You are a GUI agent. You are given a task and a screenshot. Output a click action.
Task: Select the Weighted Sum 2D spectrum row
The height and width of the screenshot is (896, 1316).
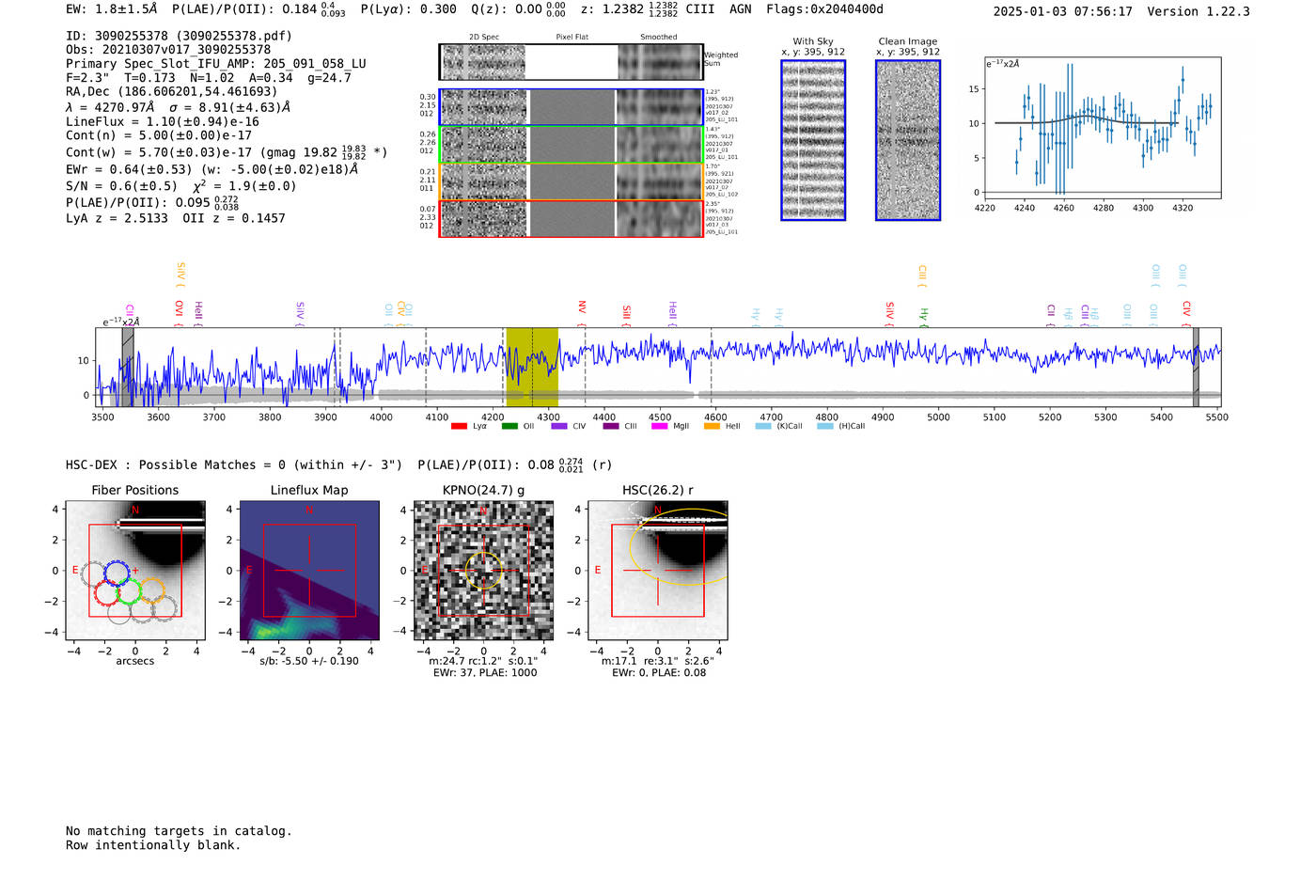(x=572, y=62)
